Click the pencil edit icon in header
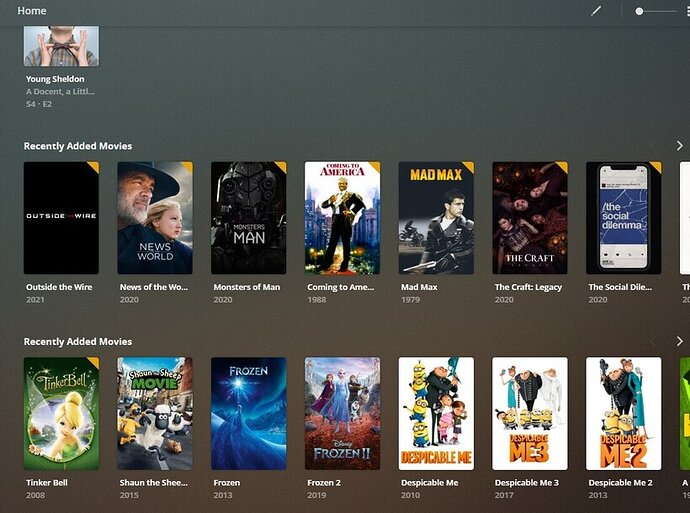This screenshot has width=690, height=513. [596, 11]
